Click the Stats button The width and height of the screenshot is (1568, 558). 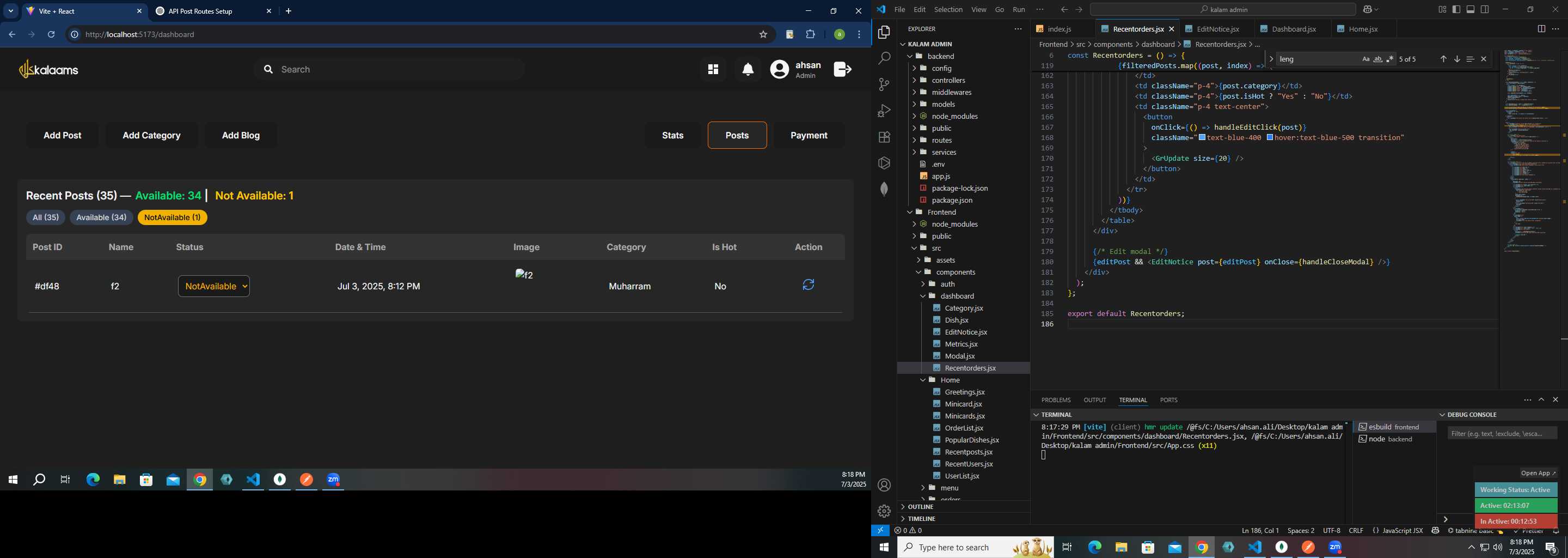pyautogui.click(x=672, y=135)
